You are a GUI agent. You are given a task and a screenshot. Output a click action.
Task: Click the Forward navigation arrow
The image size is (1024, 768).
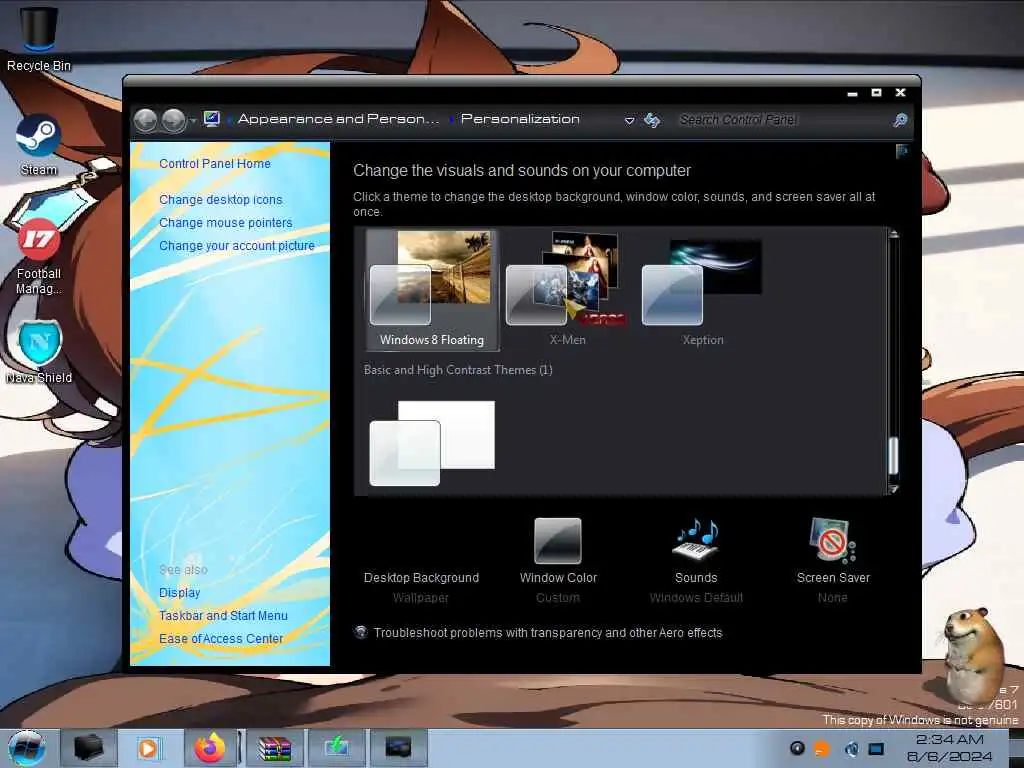click(x=173, y=120)
